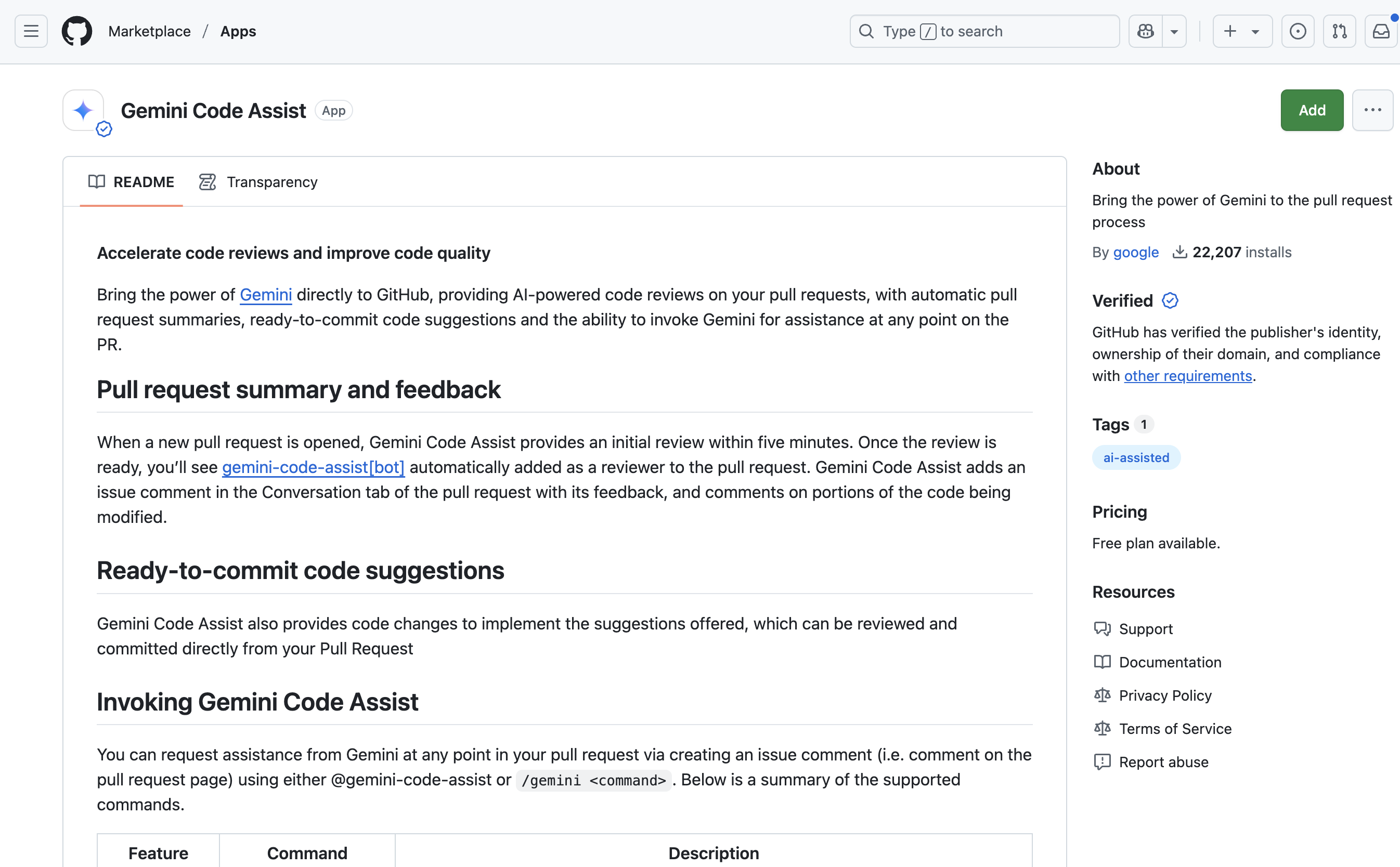This screenshot has height=867, width=1400.
Task: Open the Copilot chat icon
Action: (x=1145, y=32)
